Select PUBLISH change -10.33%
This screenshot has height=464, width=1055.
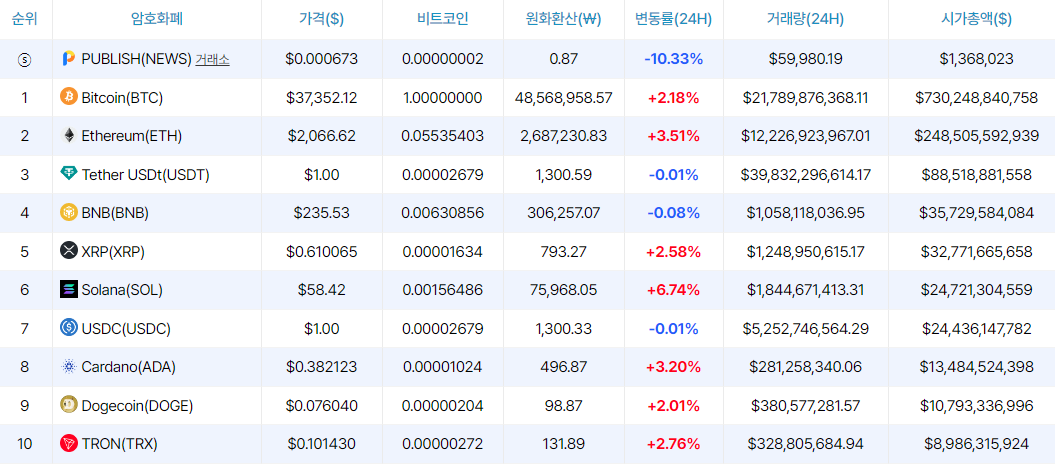coord(674,59)
